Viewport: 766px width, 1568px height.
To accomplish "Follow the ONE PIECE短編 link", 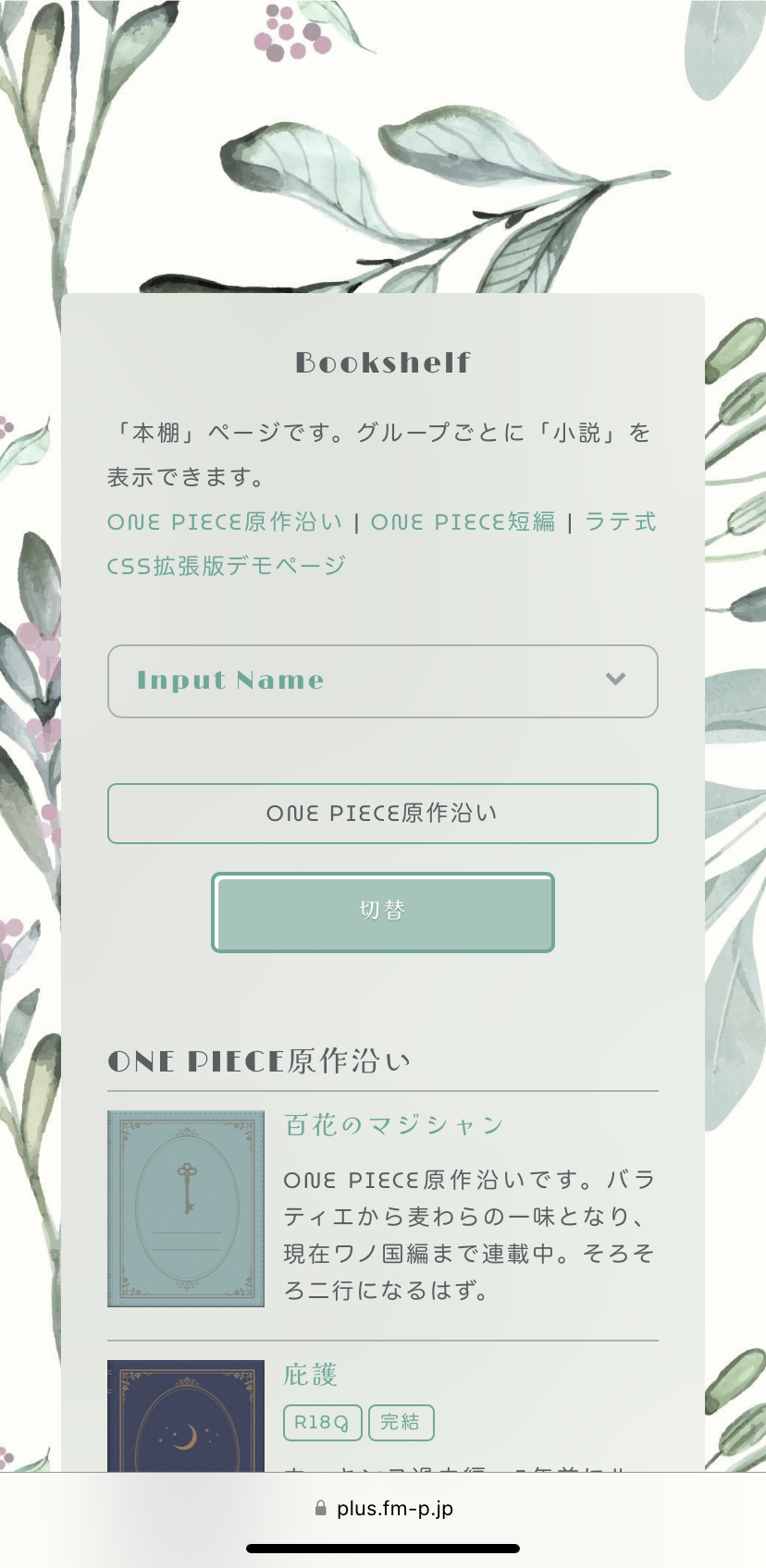I will (x=463, y=522).
